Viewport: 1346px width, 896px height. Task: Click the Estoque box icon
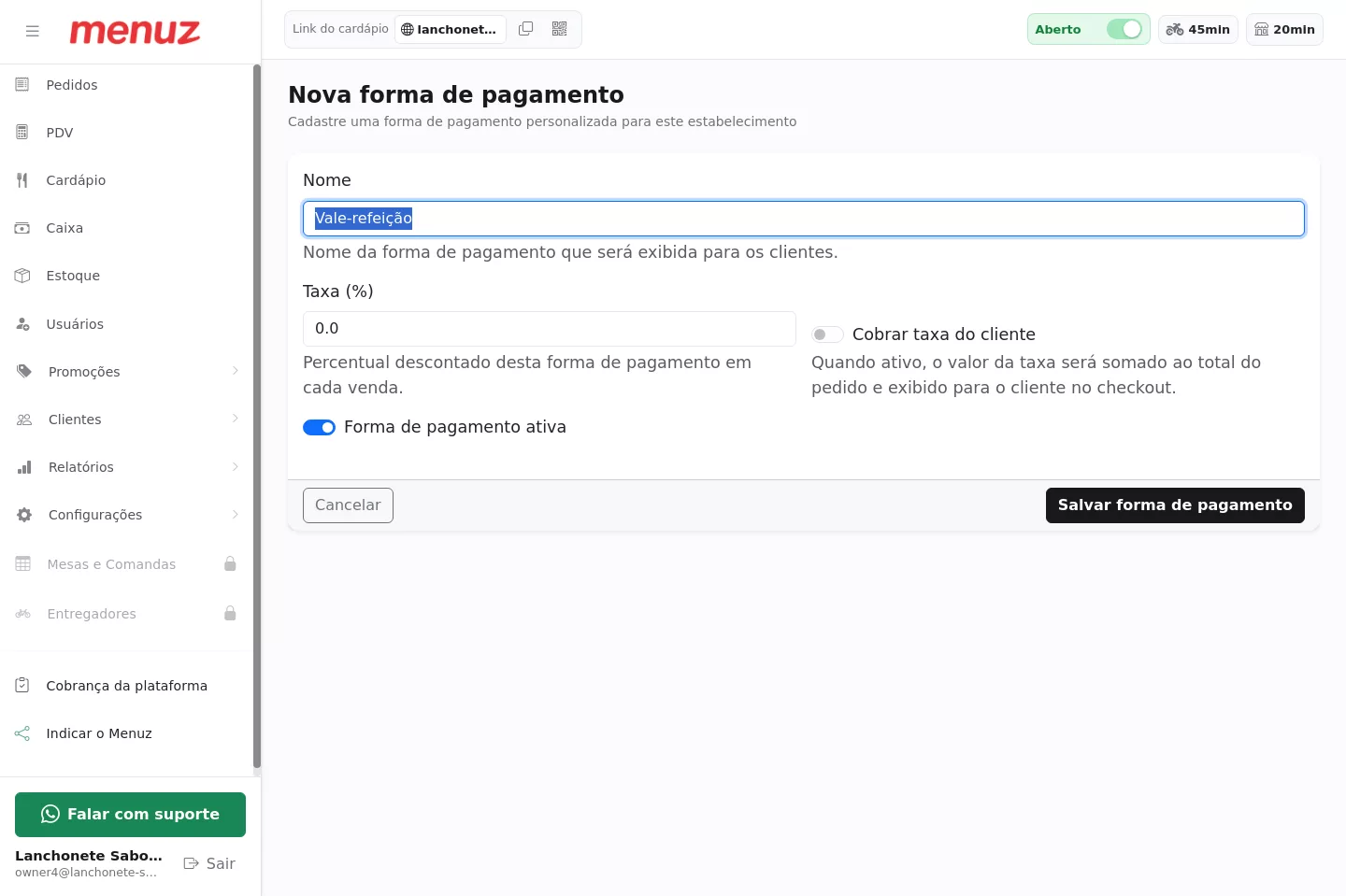22,276
